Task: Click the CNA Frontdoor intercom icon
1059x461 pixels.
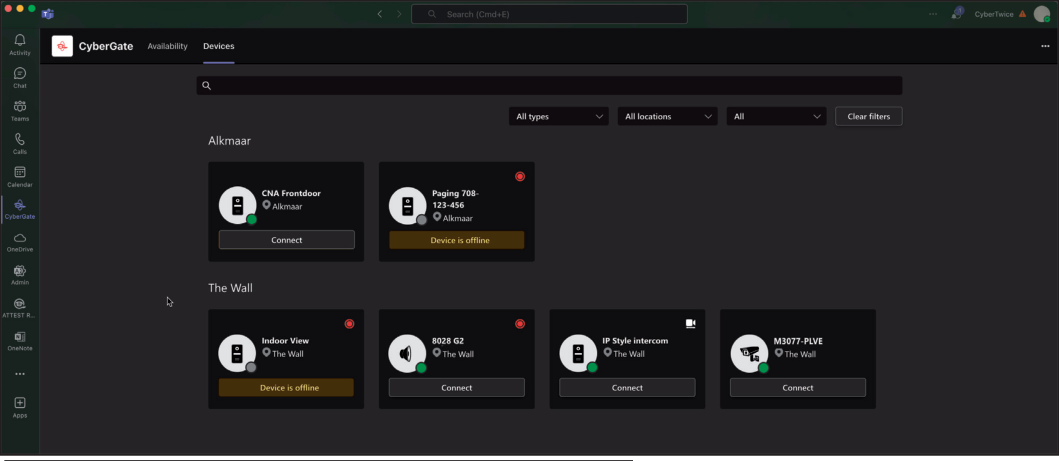Action: pos(237,206)
